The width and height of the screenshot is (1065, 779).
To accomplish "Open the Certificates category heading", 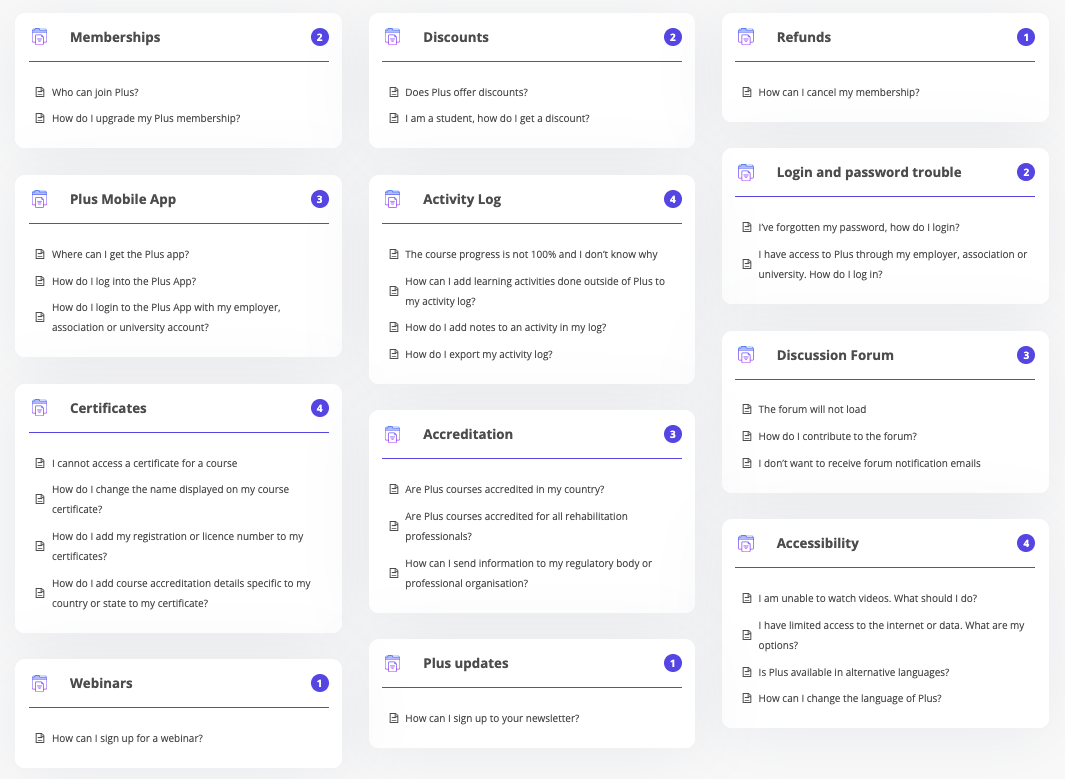I will (x=108, y=408).
